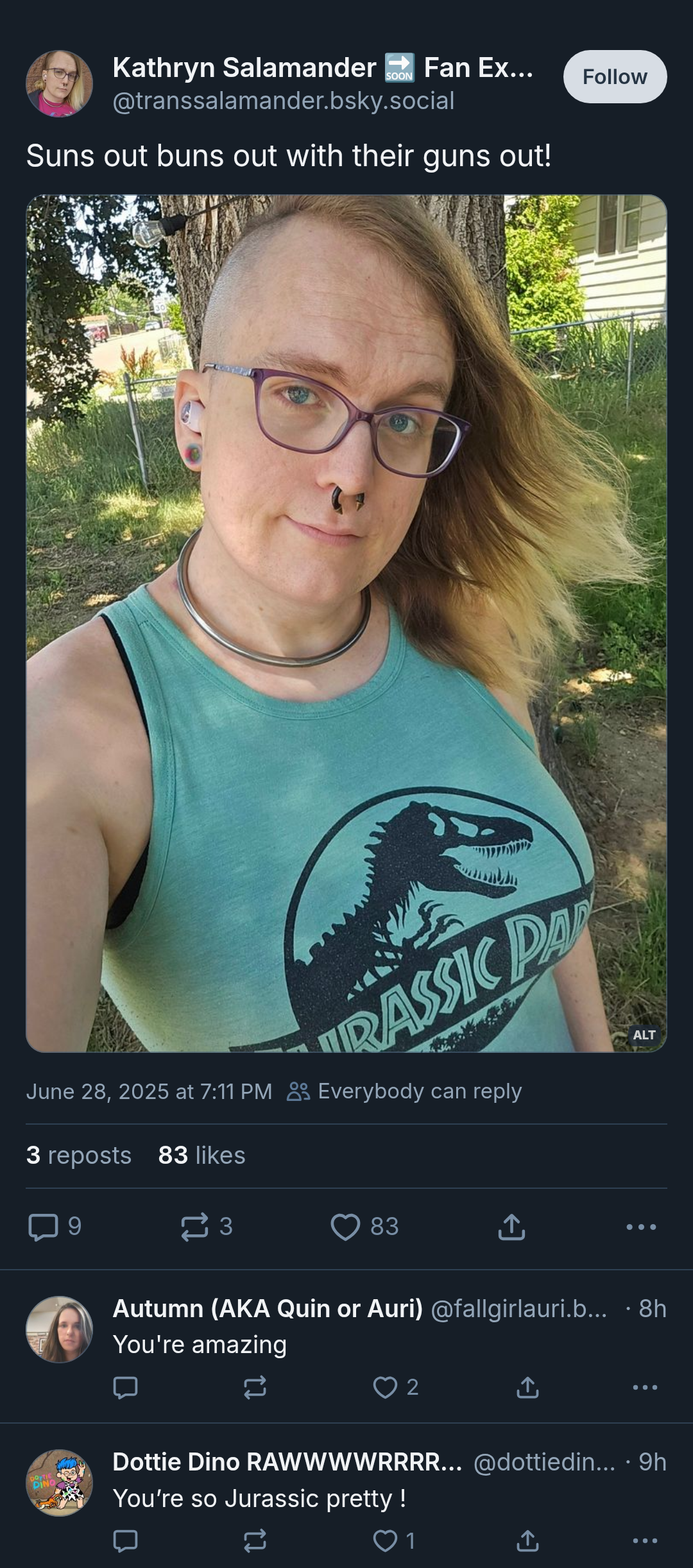Repost Autumn's "You're amazing" reply
693x1568 pixels.
point(255,1387)
